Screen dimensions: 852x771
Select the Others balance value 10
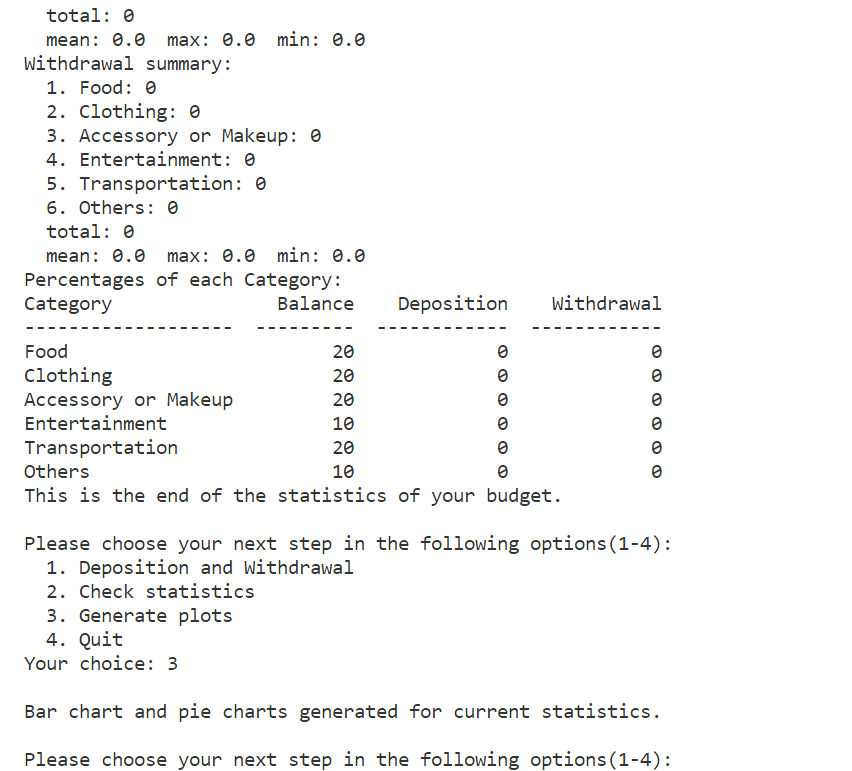[343, 472]
